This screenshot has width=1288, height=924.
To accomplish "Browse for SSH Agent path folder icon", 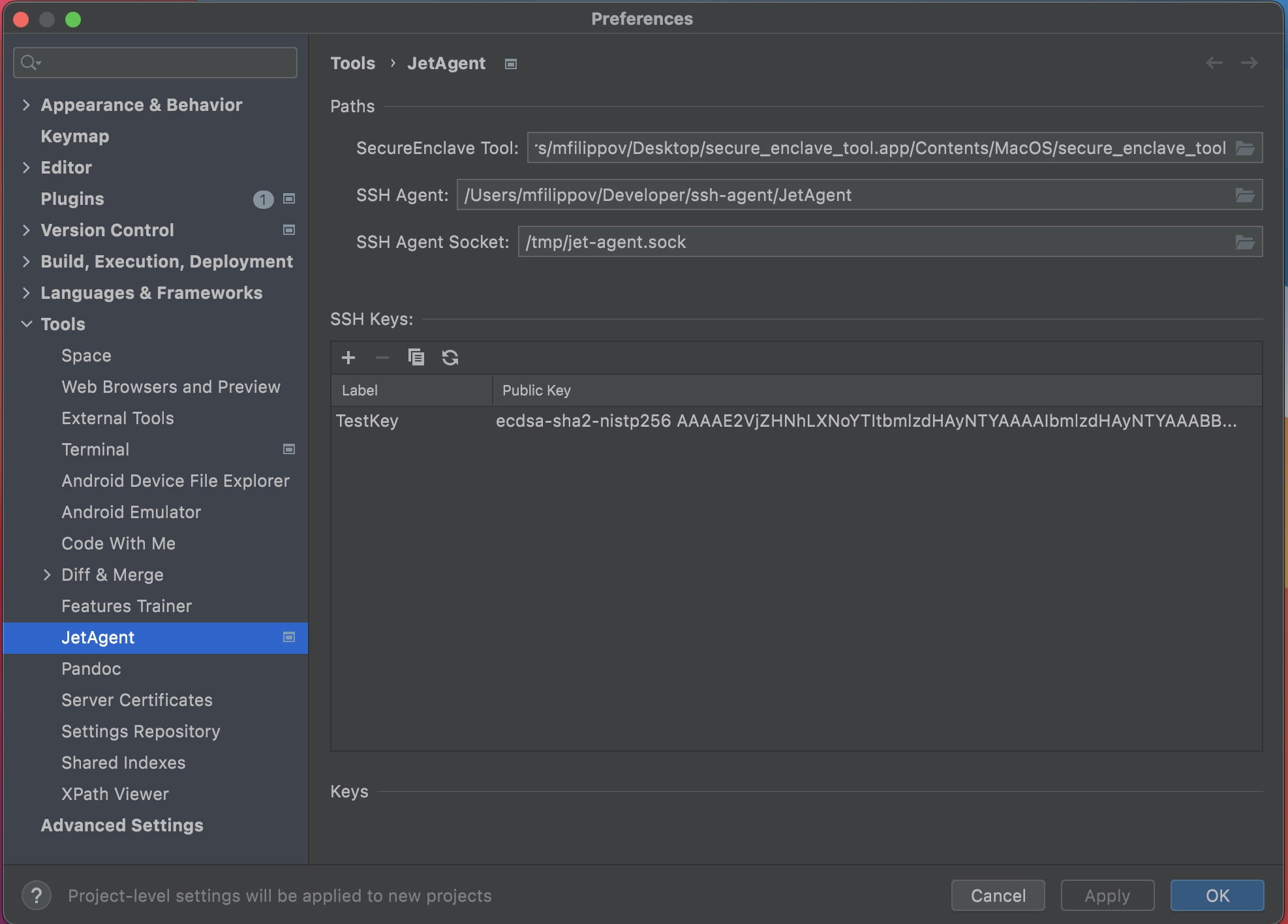I will [x=1246, y=195].
